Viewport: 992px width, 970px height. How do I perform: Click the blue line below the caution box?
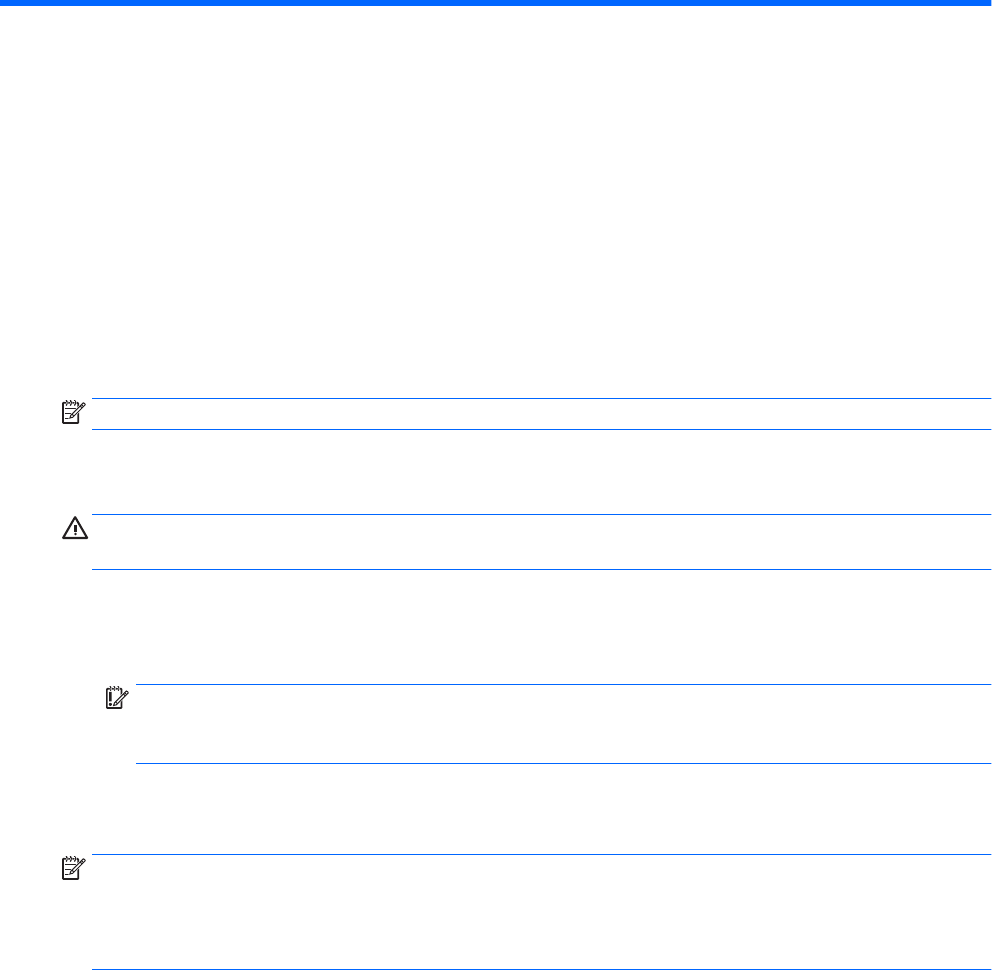coord(542,569)
